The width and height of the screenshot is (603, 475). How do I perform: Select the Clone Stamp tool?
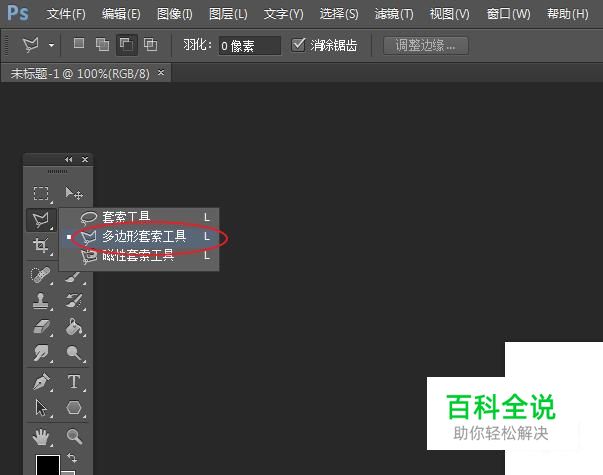tap(41, 301)
